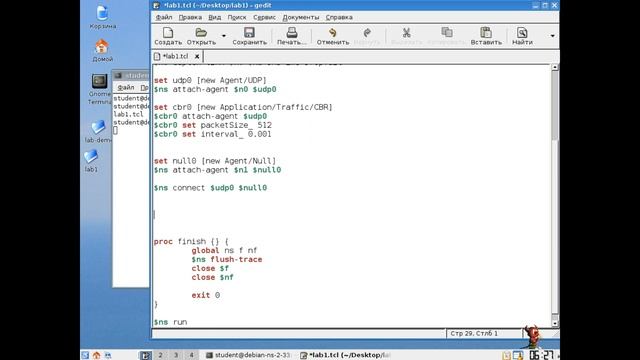
Task: Click the 'exit 0' line
Action: tap(205, 296)
